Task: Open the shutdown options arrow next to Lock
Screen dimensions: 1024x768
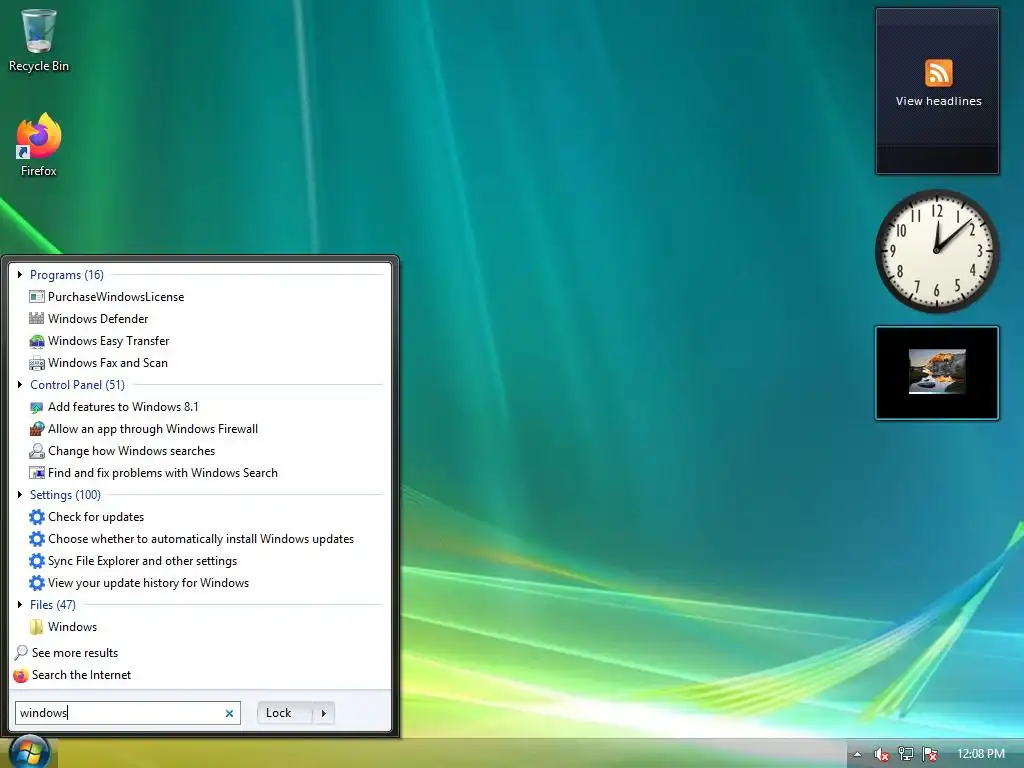Action: click(x=324, y=713)
